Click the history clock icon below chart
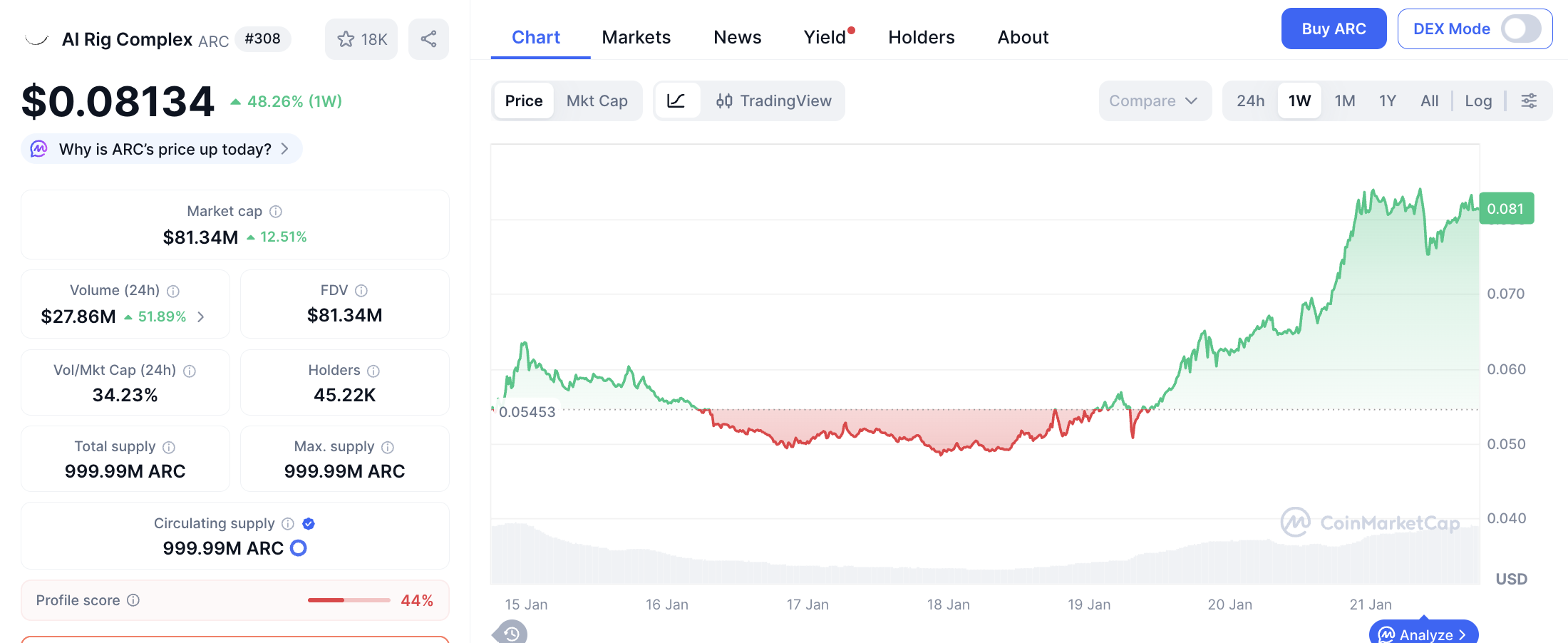 click(511, 633)
